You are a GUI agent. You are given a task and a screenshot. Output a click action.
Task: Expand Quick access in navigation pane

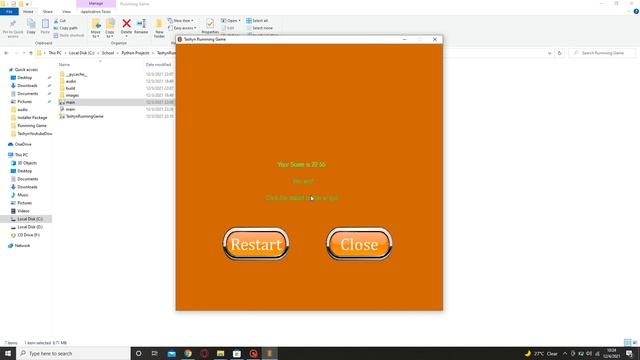(x=26, y=70)
